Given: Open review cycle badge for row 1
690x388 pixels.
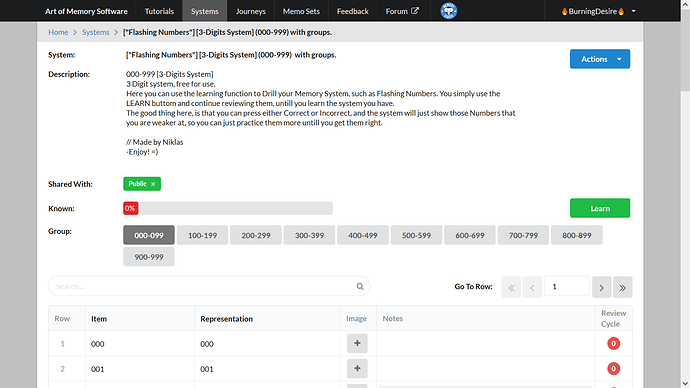Looking at the screenshot, I should click(x=613, y=344).
